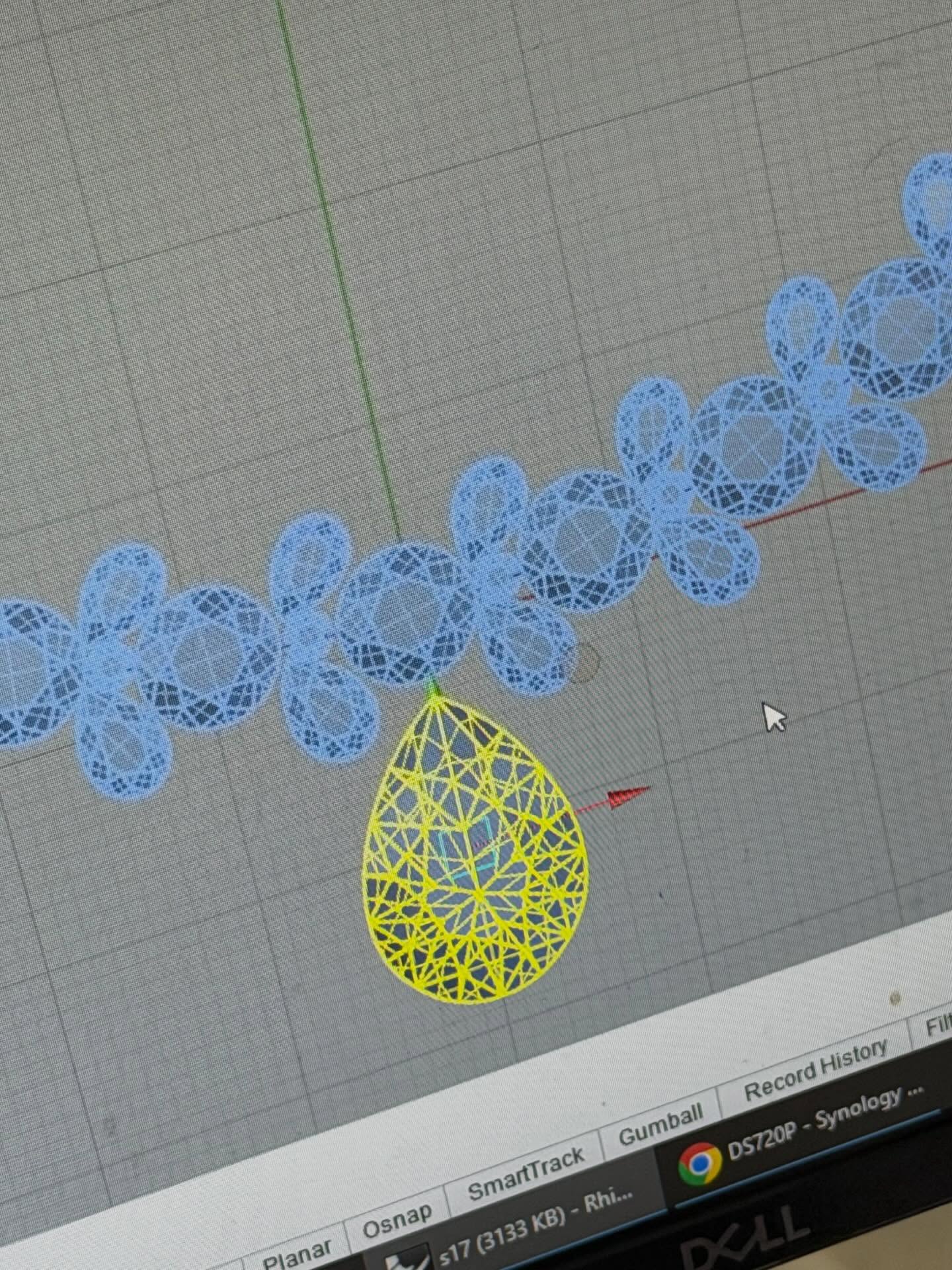Click the Chrome icon in the taskbar
The image size is (952, 1270).
(699, 1164)
